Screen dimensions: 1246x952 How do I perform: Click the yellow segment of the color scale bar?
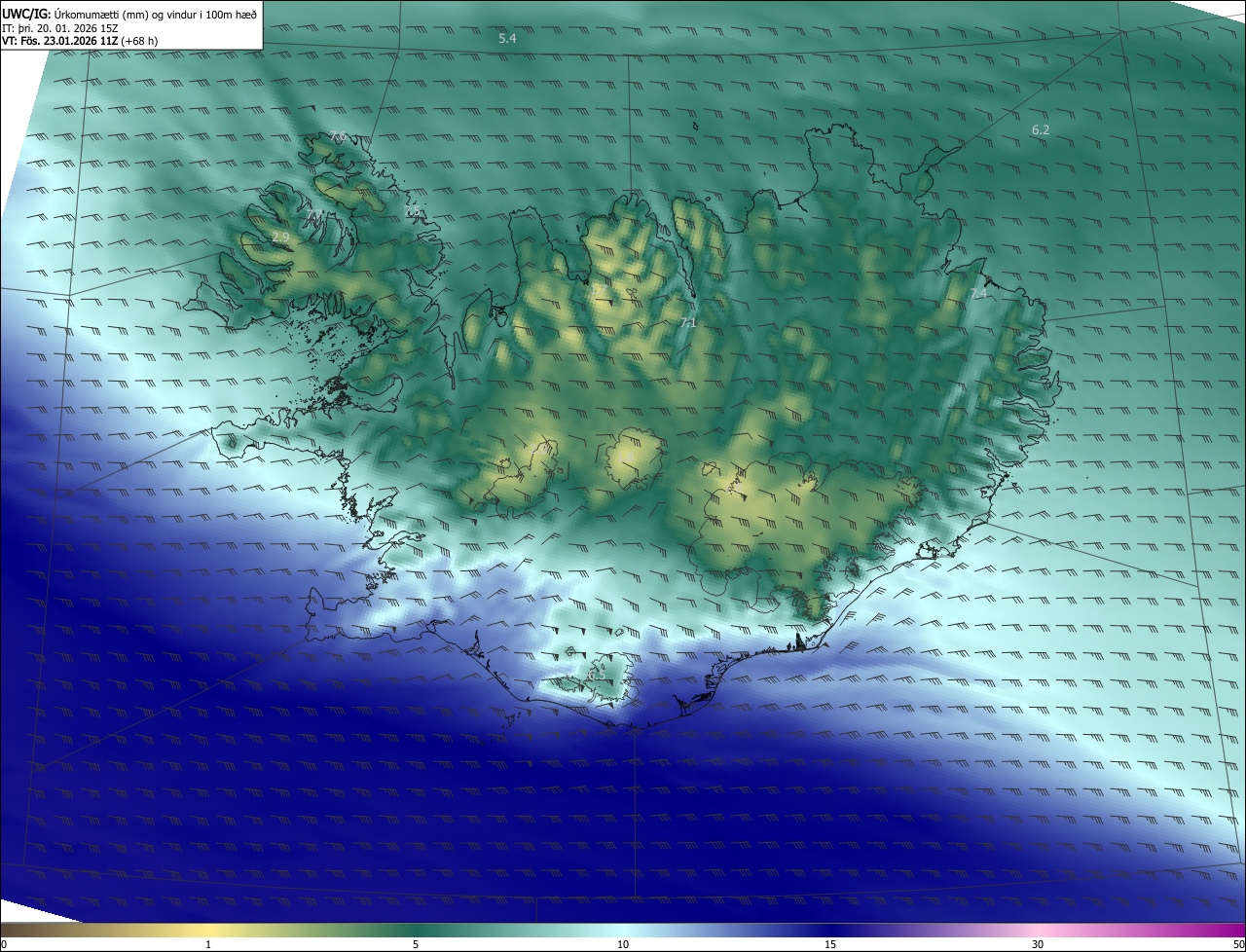pos(208,930)
